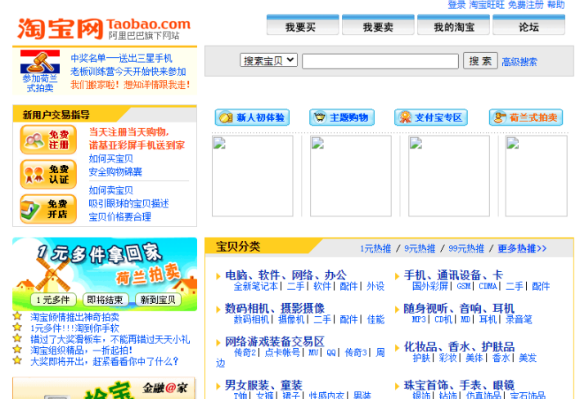The image size is (577, 399).
Task: Click 安全购物锦囊 guide link
Action: (x=115, y=172)
